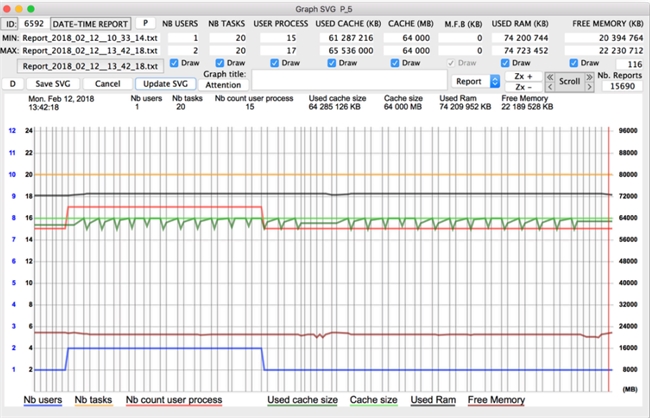Select the Used cache size legend label

click(302, 400)
